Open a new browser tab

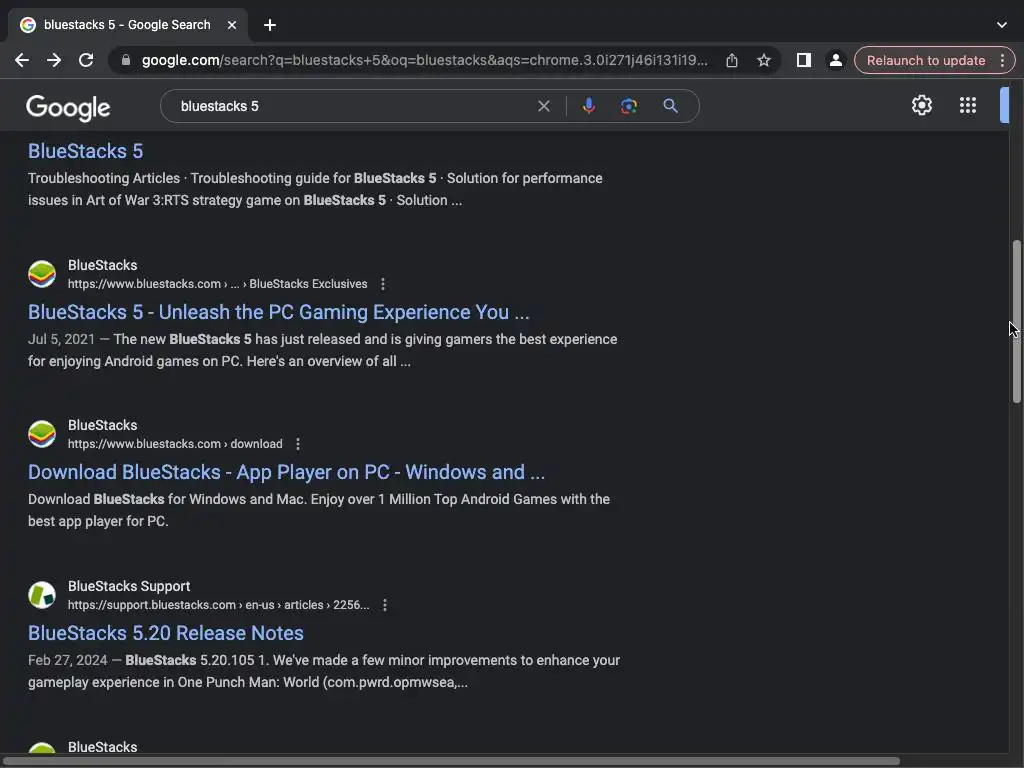270,25
